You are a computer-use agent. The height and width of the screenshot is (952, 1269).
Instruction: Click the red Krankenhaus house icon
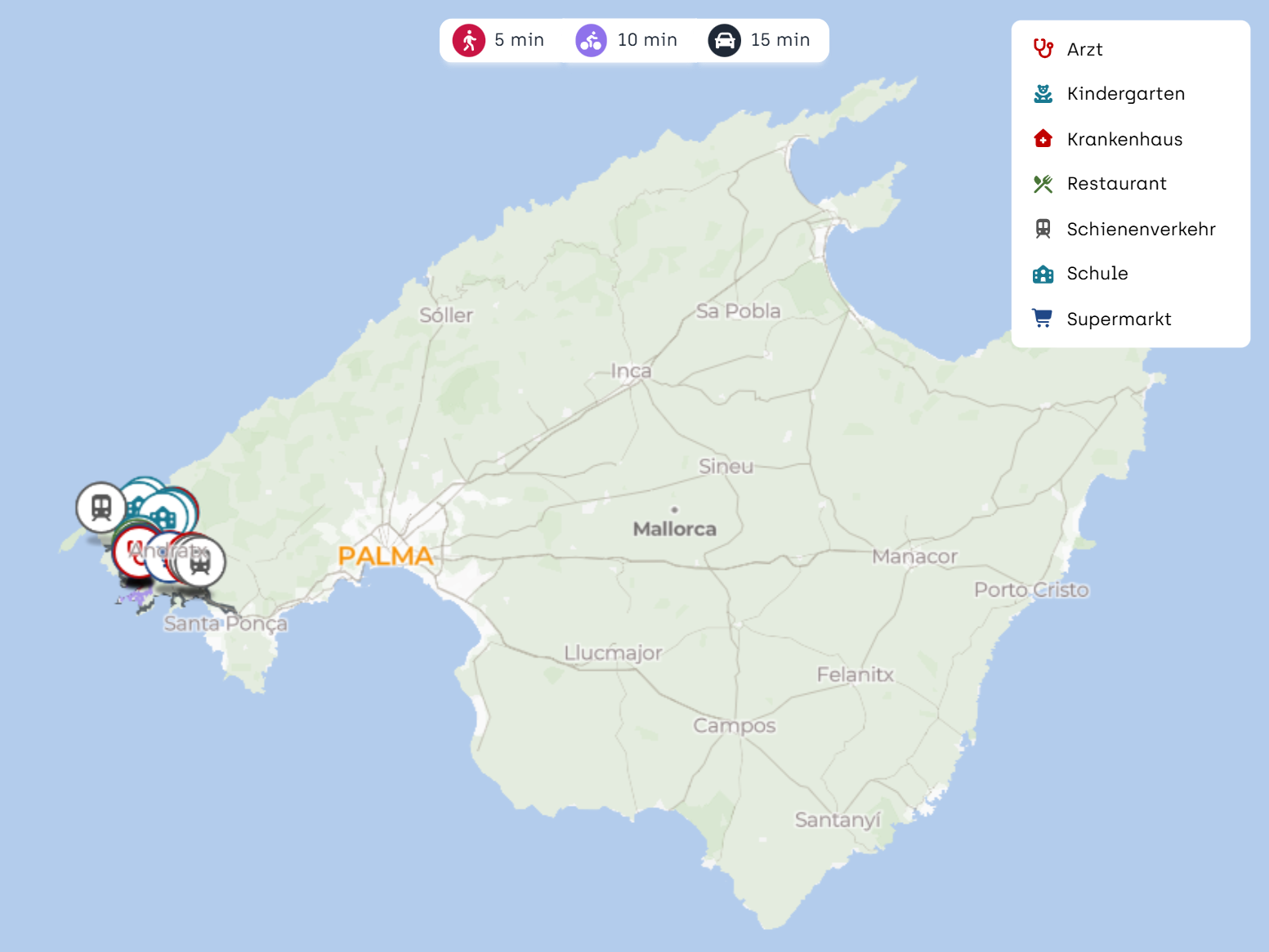pos(1043,139)
